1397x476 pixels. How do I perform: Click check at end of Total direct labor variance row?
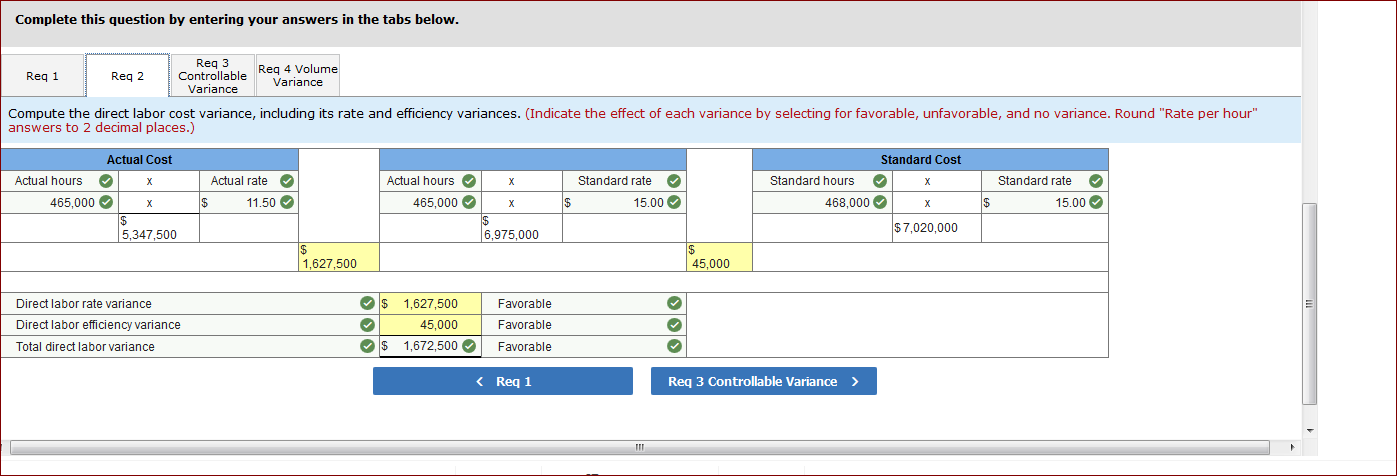674,347
